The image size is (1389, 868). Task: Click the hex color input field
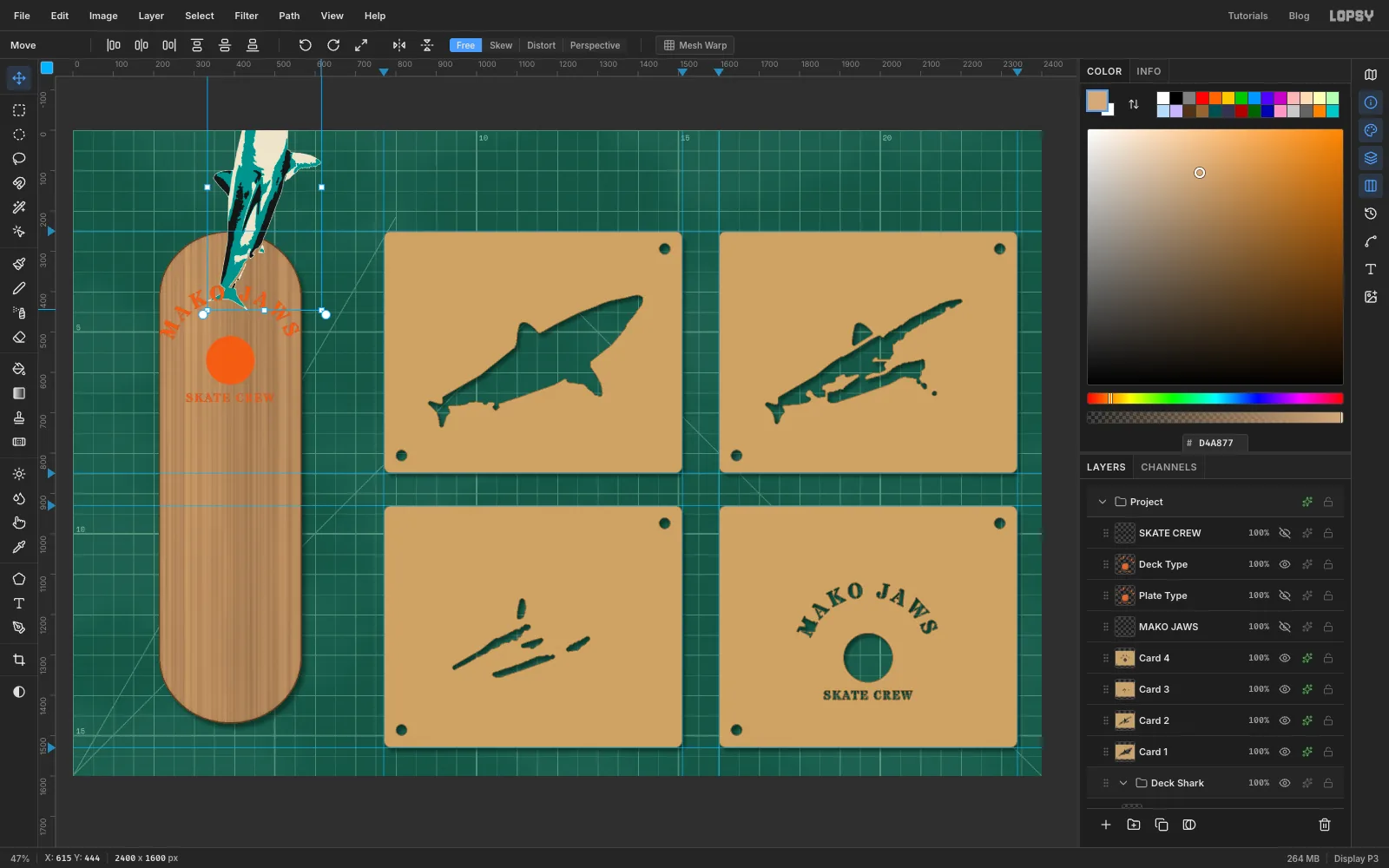pos(1215,443)
